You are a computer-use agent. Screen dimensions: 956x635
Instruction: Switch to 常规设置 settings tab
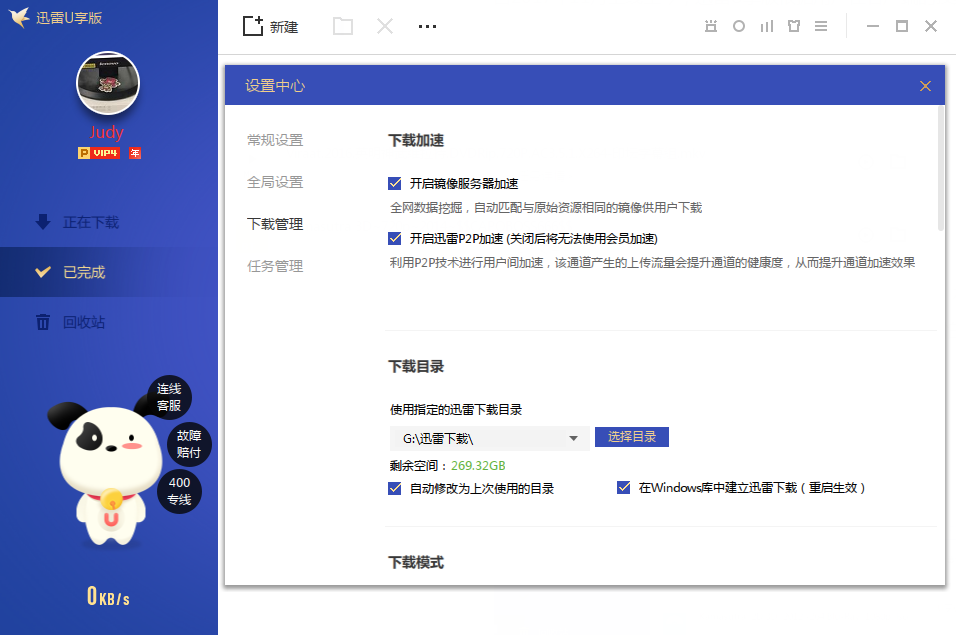click(275, 140)
